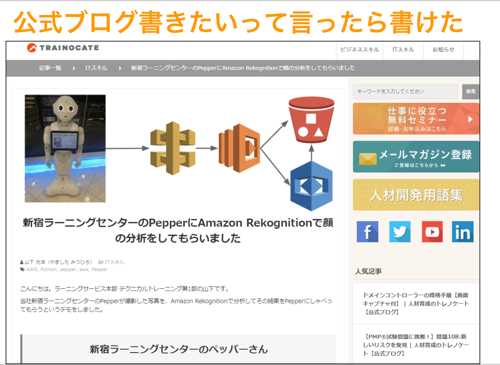Click the Amazon S3 bucket icon
The width and height of the screenshot is (500, 365).
click(x=311, y=120)
